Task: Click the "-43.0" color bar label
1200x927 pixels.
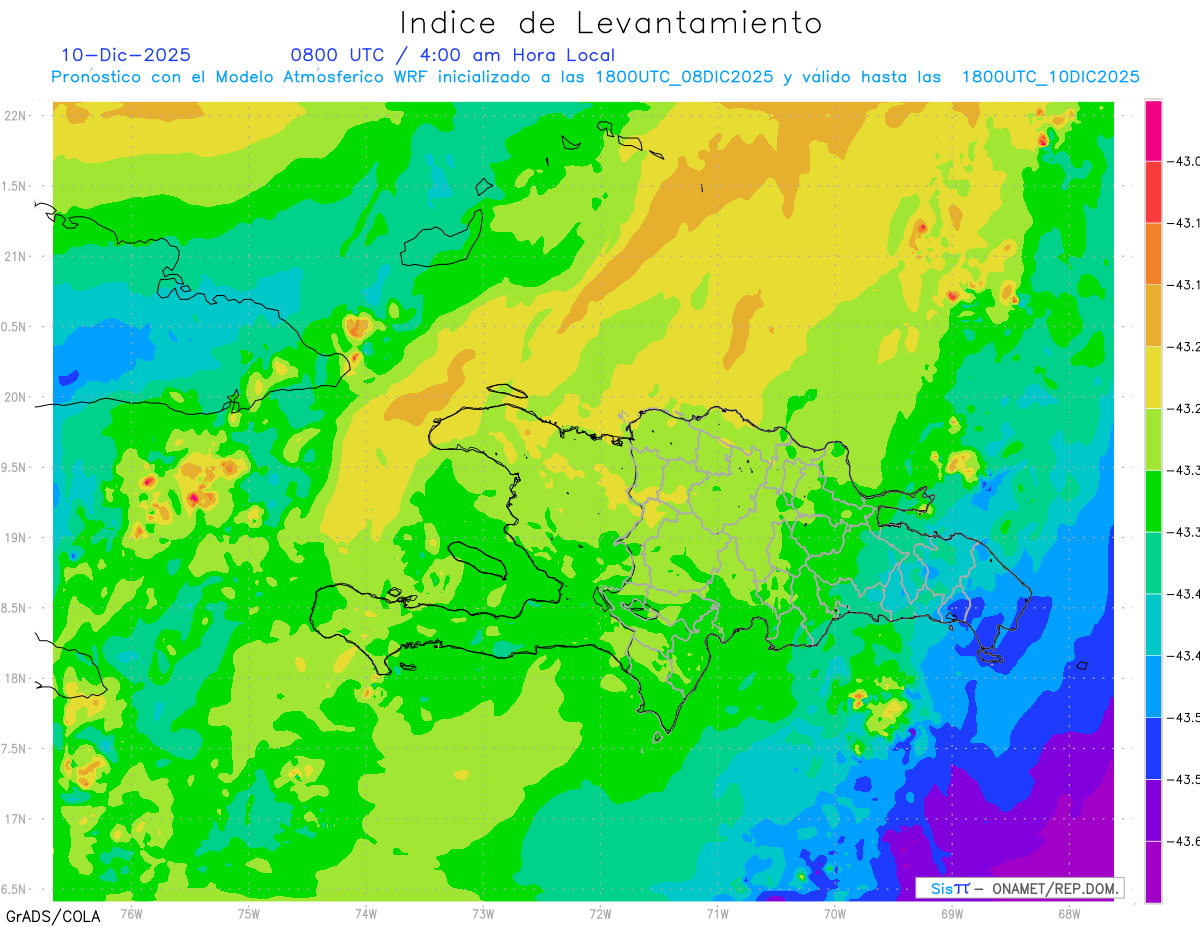Action: point(1184,162)
